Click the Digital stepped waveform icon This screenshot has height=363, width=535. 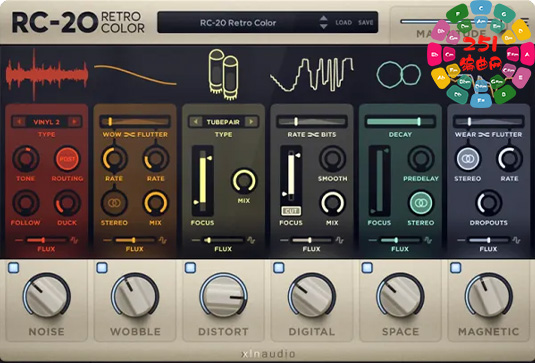312,74
